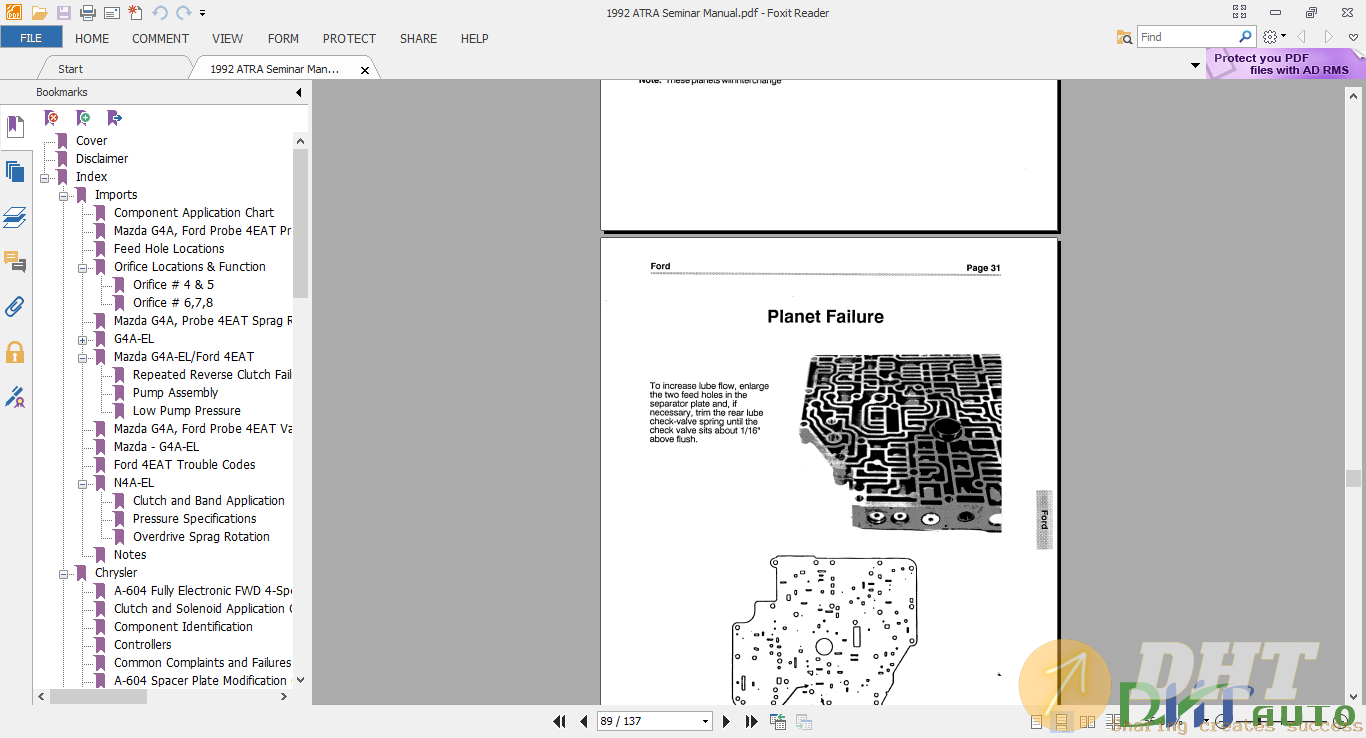Collapse the N4A-EL bookmark node
Screen dimensions: 1366x738
(x=82, y=483)
